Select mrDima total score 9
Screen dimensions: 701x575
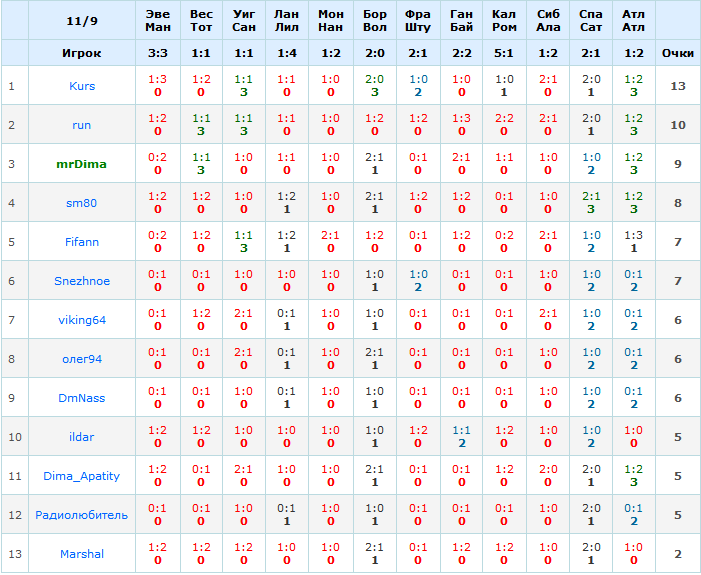(678, 164)
